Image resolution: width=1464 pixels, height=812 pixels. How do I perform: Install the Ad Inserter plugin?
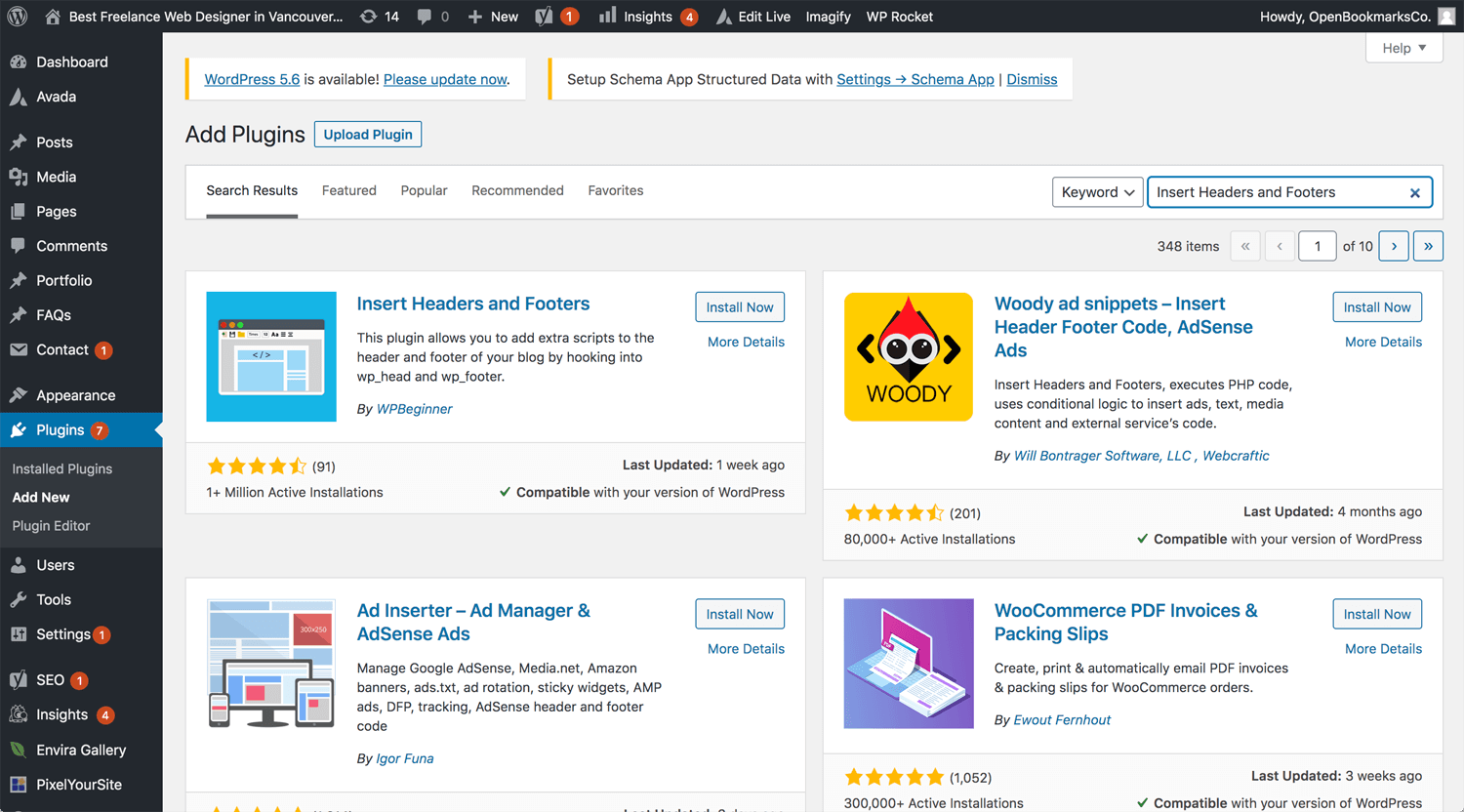pos(740,614)
